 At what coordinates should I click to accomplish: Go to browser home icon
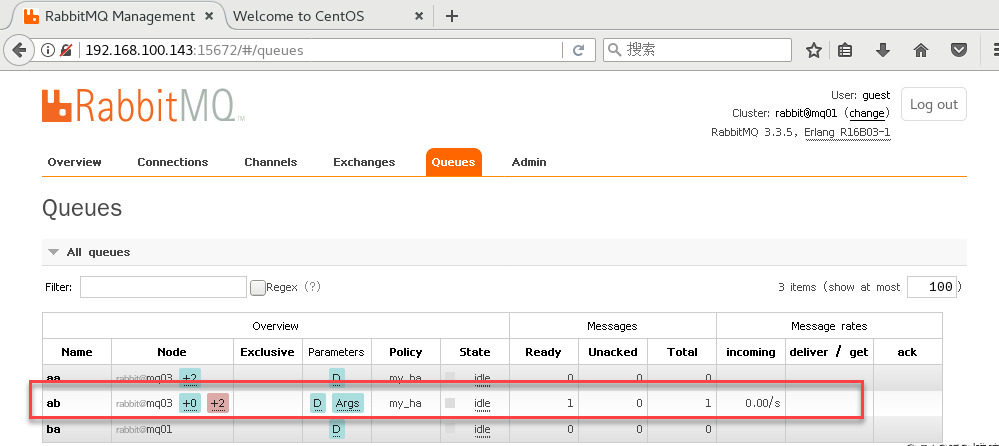point(921,50)
